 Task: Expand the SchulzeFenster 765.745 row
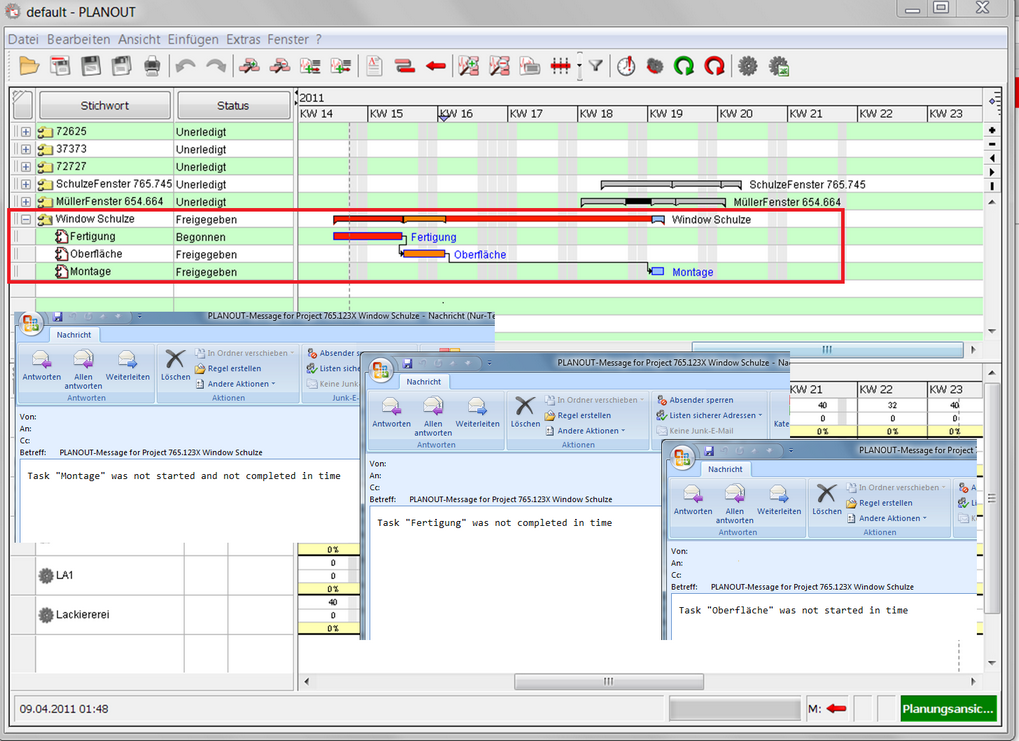tap(25, 185)
